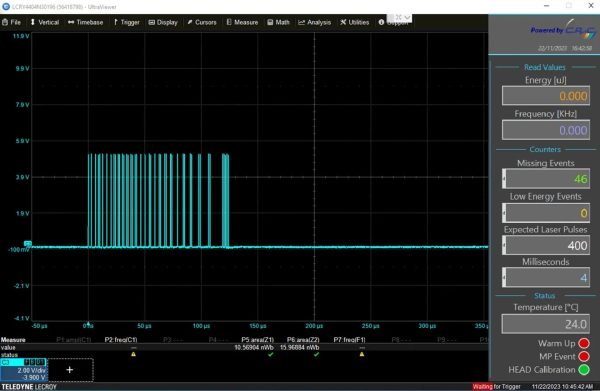This screenshot has width=600, height=391.
Task: Open the Vertical menu
Action: (x=45, y=22)
